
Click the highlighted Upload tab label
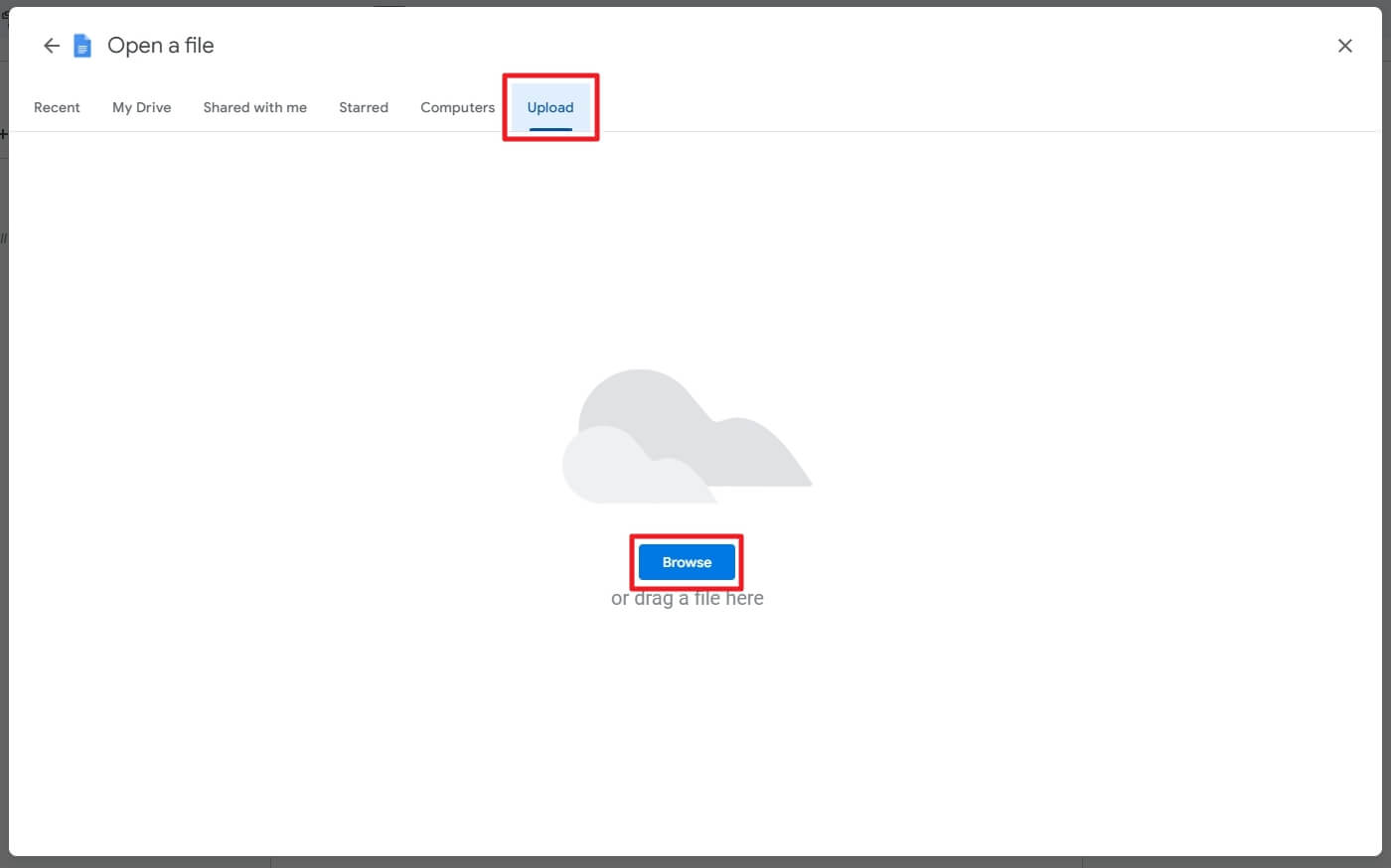point(550,107)
